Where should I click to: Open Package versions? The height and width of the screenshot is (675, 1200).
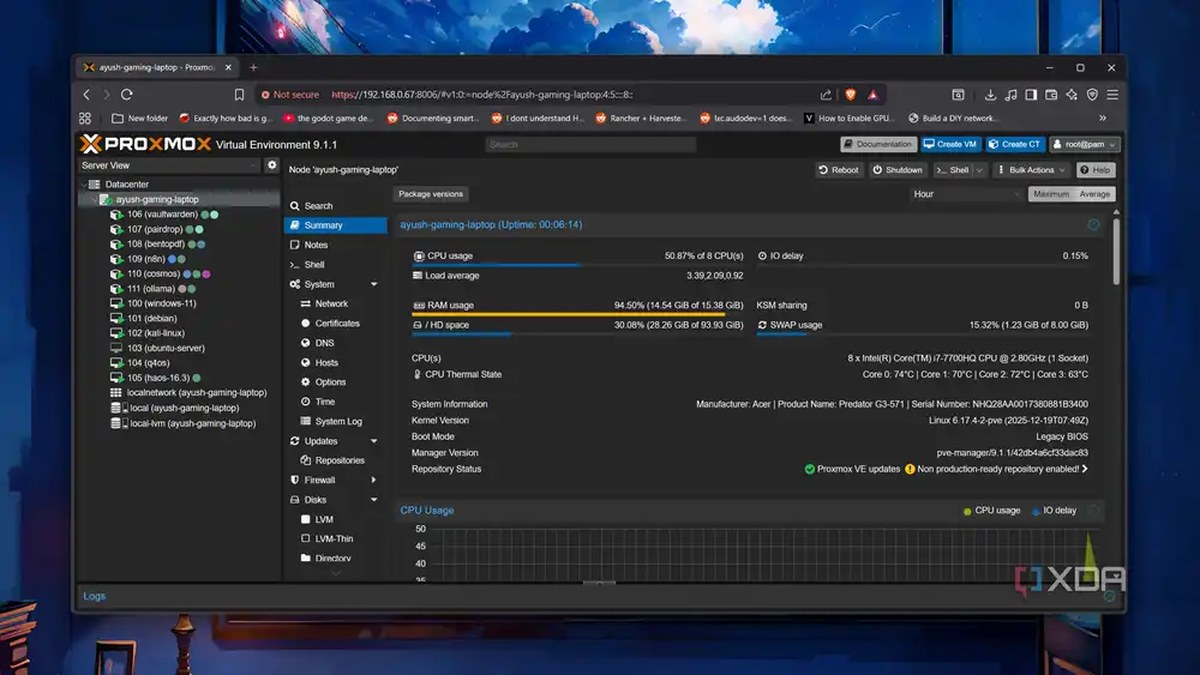(430, 194)
